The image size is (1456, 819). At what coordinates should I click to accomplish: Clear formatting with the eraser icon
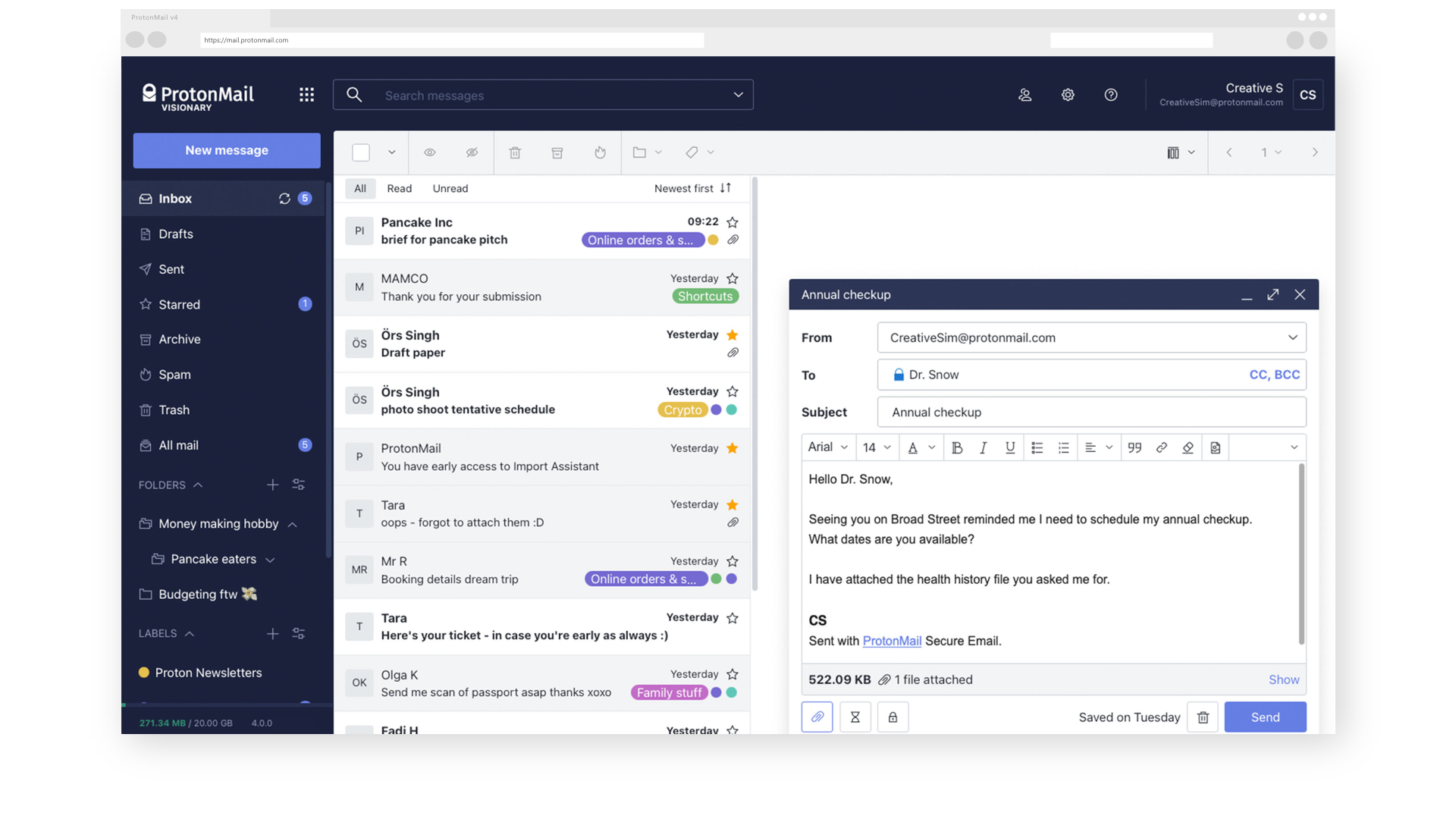point(1188,447)
